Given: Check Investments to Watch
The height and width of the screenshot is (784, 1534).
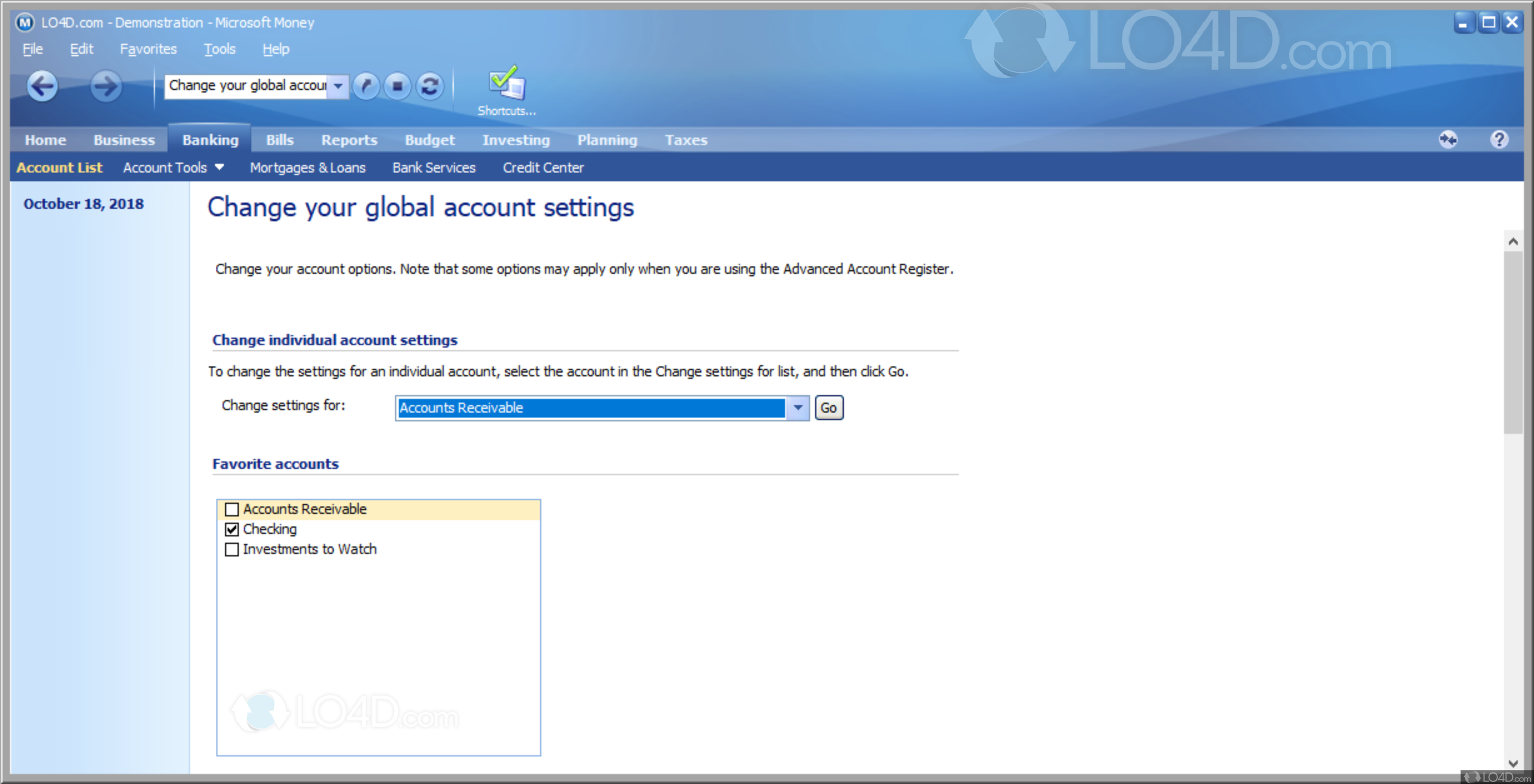Looking at the screenshot, I should [231, 549].
